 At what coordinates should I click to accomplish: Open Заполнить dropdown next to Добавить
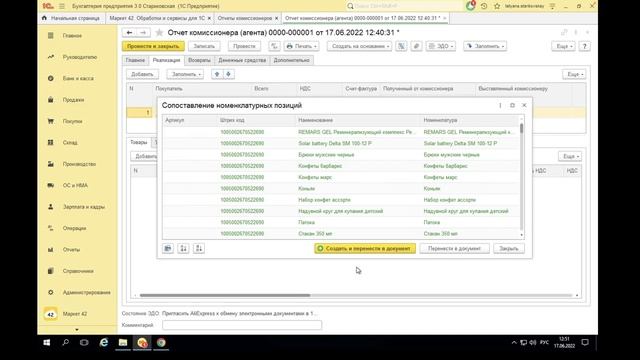pyautogui.click(x=185, y=74)
